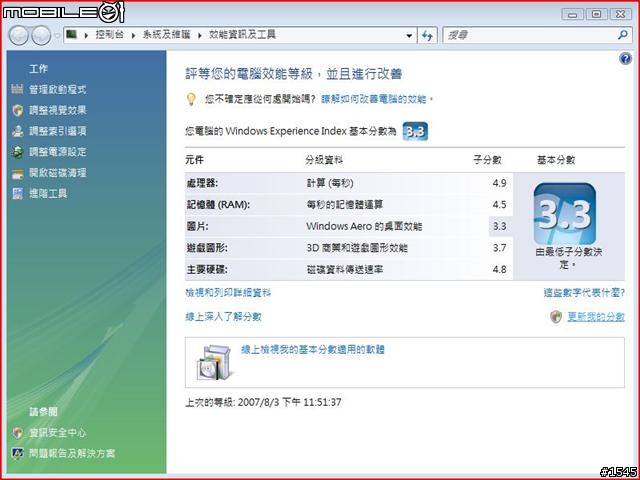The height and width of the screenshot is (480, 640).
Task: Open the blue Help question mark icon
Action: click(x=625, y=59)
